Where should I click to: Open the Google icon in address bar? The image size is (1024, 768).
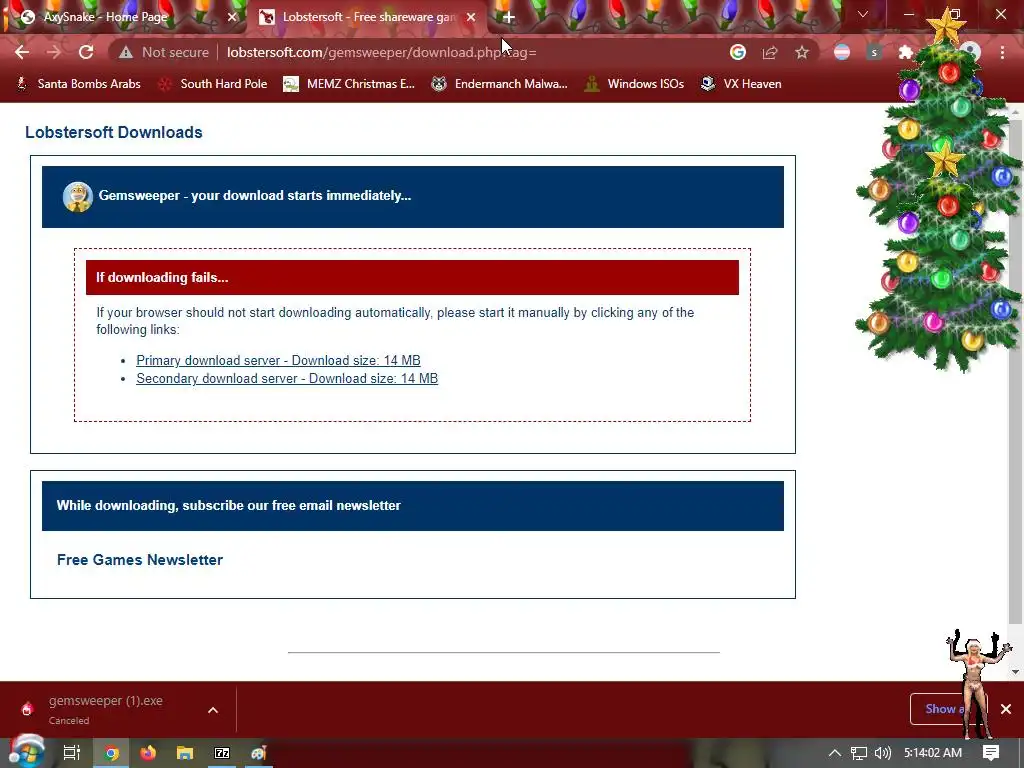pos(738,52)
